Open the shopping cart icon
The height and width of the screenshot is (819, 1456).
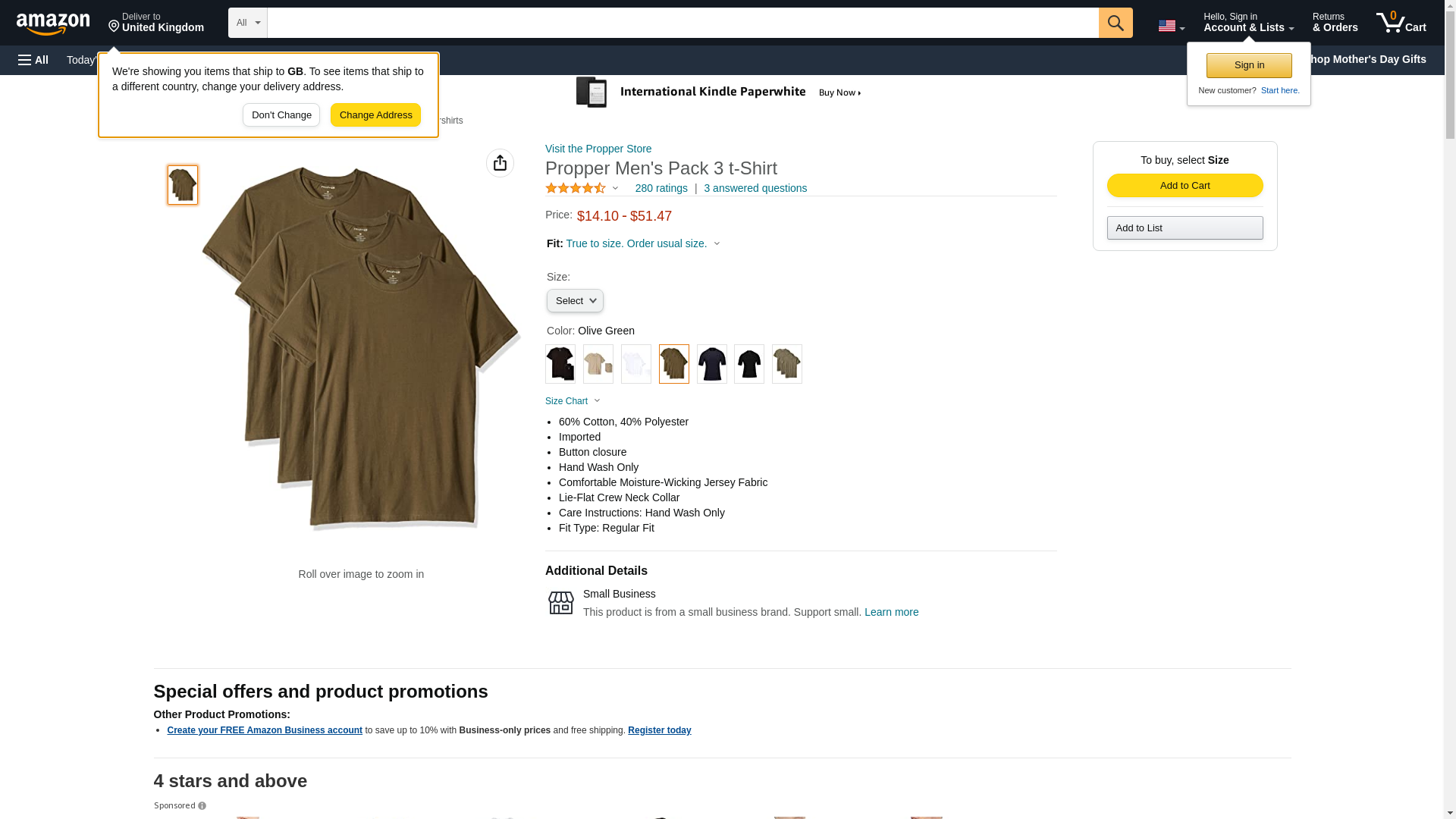click(x=1401, y=22)
